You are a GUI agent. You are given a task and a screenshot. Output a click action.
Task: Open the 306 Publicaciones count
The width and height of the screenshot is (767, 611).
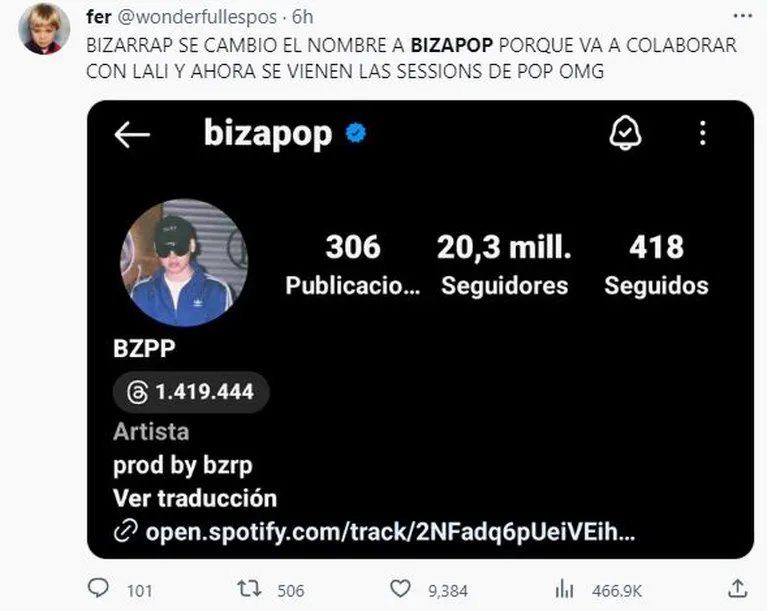(353, 265)
